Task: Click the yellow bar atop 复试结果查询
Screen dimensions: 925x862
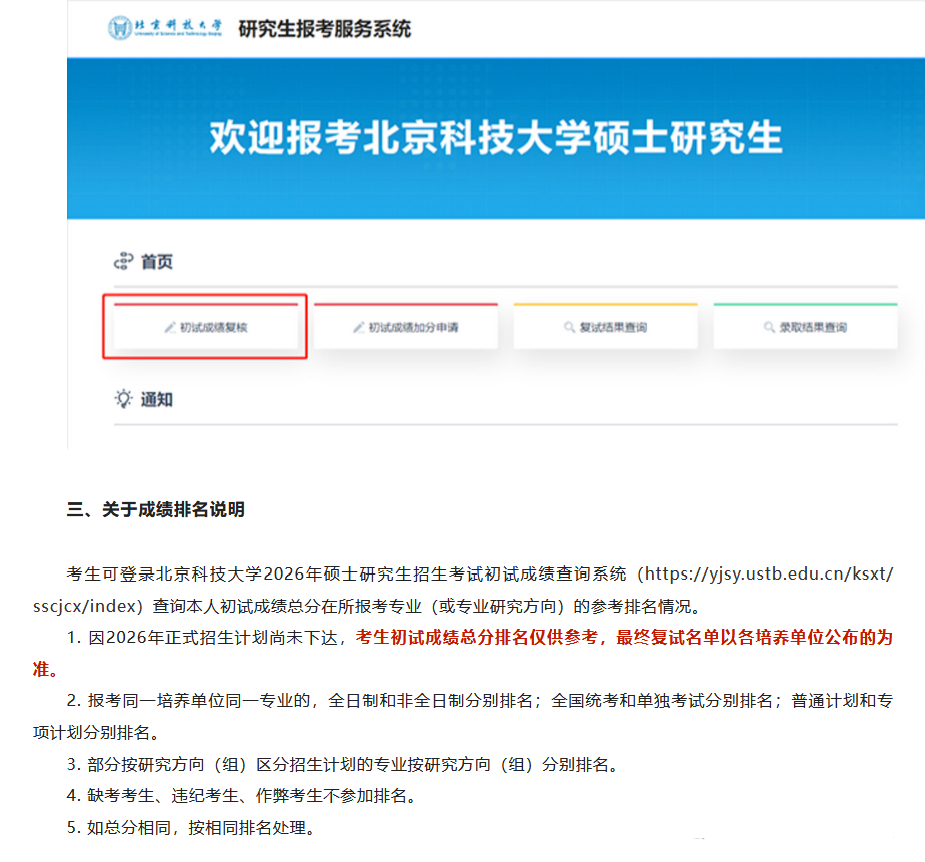Action: click(x=605, y=302)
